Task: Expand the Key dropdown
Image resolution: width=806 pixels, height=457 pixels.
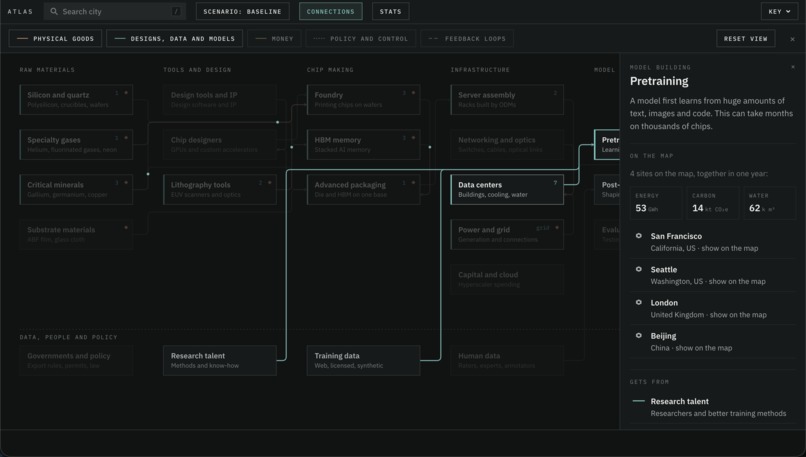Action: pos(779,11)
